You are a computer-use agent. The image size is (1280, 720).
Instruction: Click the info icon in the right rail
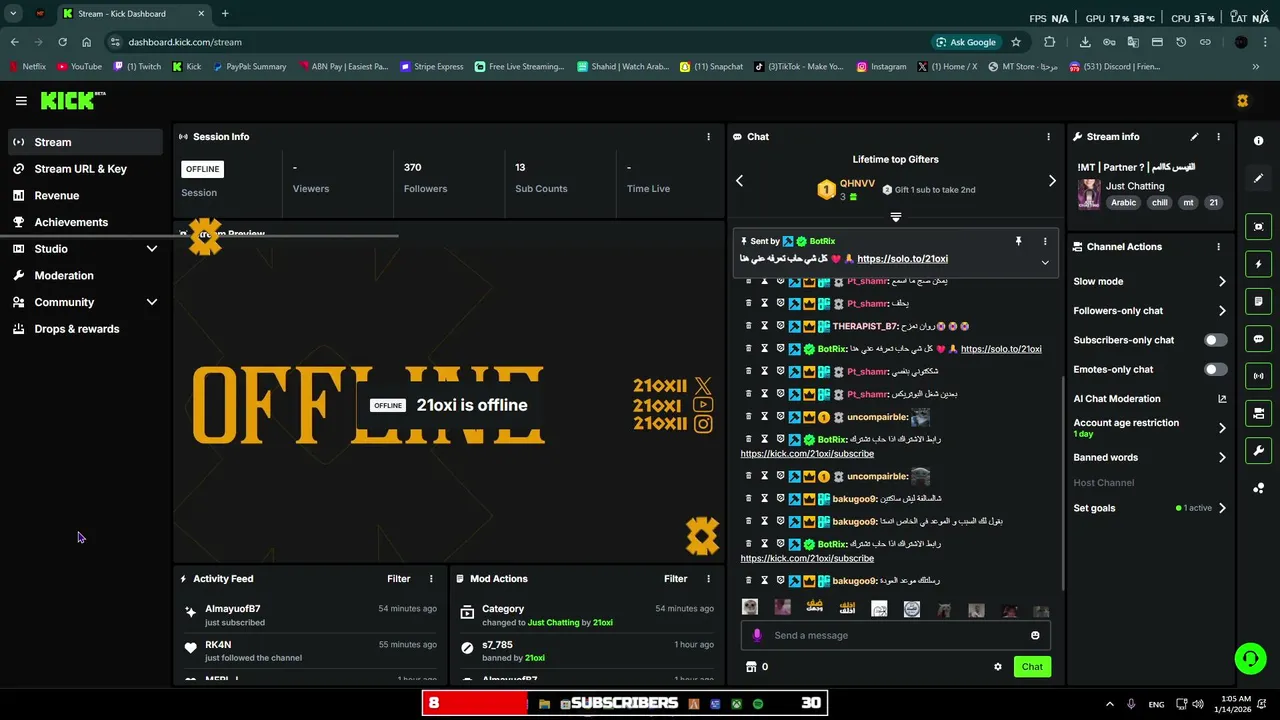click(1258, 141)
